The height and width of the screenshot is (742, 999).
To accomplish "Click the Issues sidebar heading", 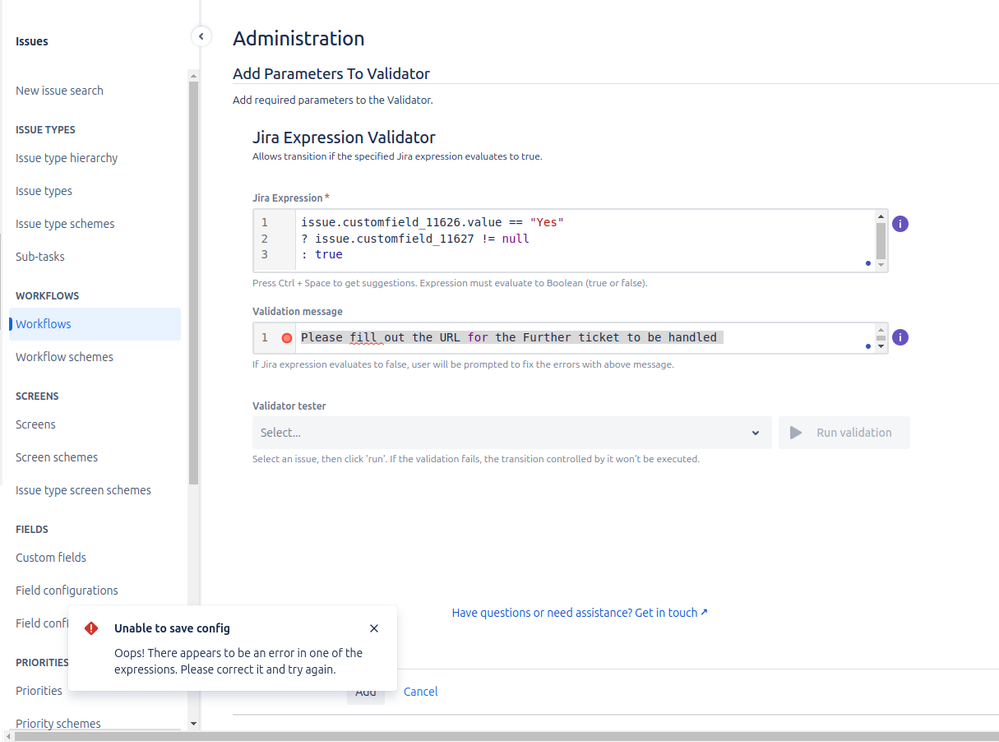I will (32, 41).
